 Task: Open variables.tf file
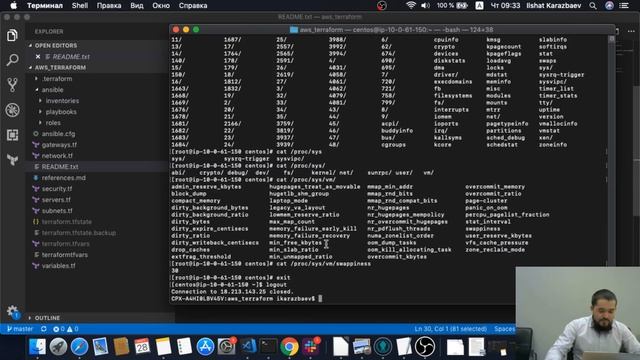pos(58,266)
